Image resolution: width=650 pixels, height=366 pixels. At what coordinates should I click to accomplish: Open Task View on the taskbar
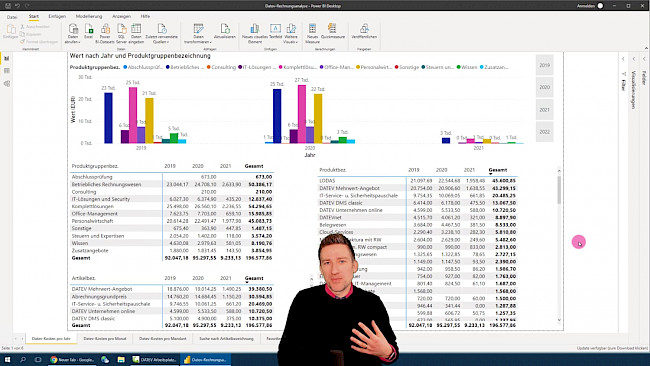(x=38, y=359)
